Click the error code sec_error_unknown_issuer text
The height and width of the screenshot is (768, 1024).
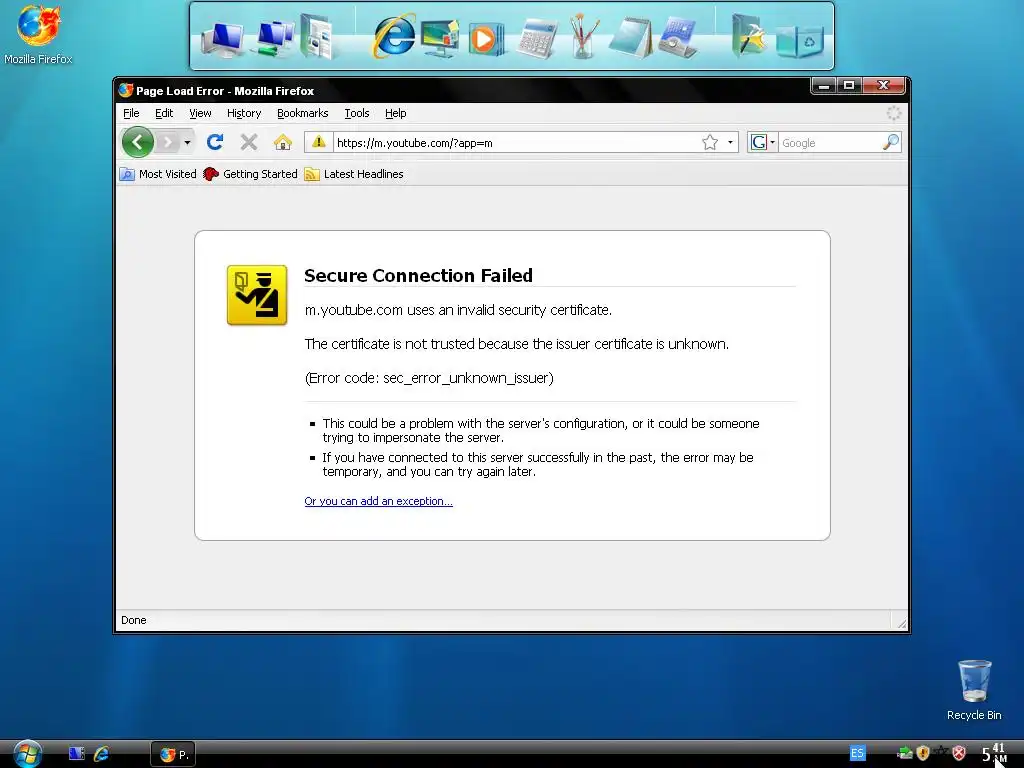click(x=429, y=378)
